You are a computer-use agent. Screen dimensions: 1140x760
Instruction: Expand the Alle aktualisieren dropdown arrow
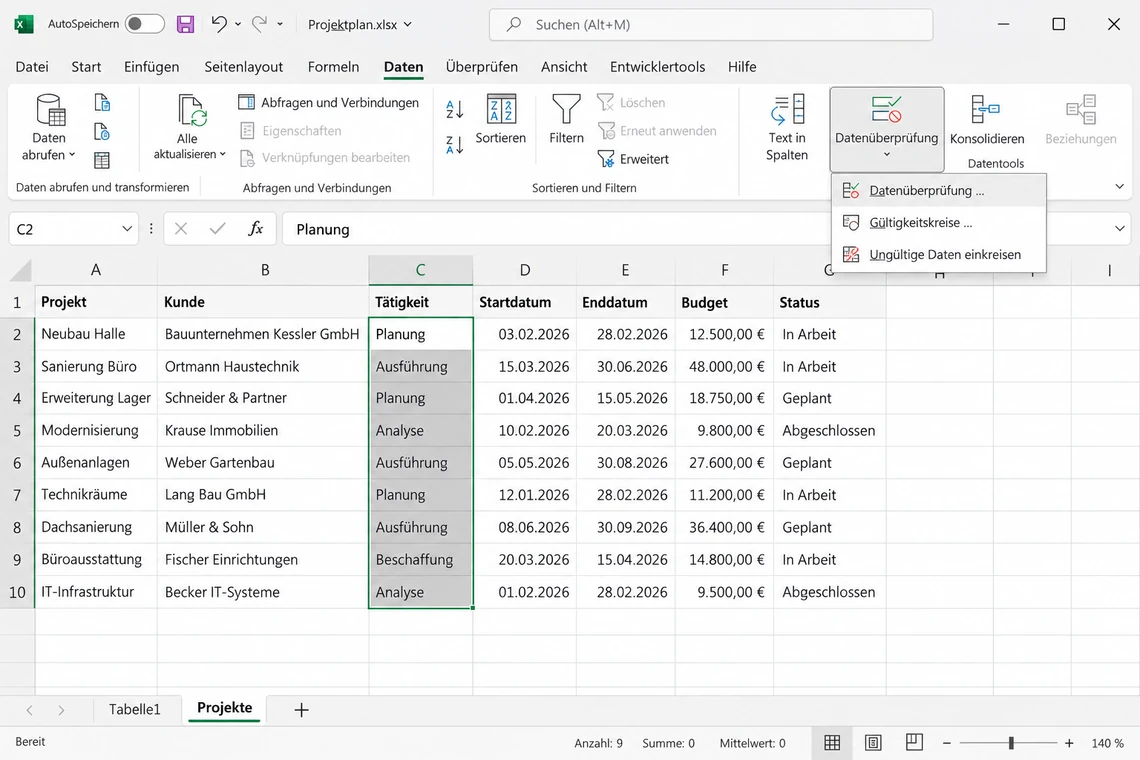(222, 154)
